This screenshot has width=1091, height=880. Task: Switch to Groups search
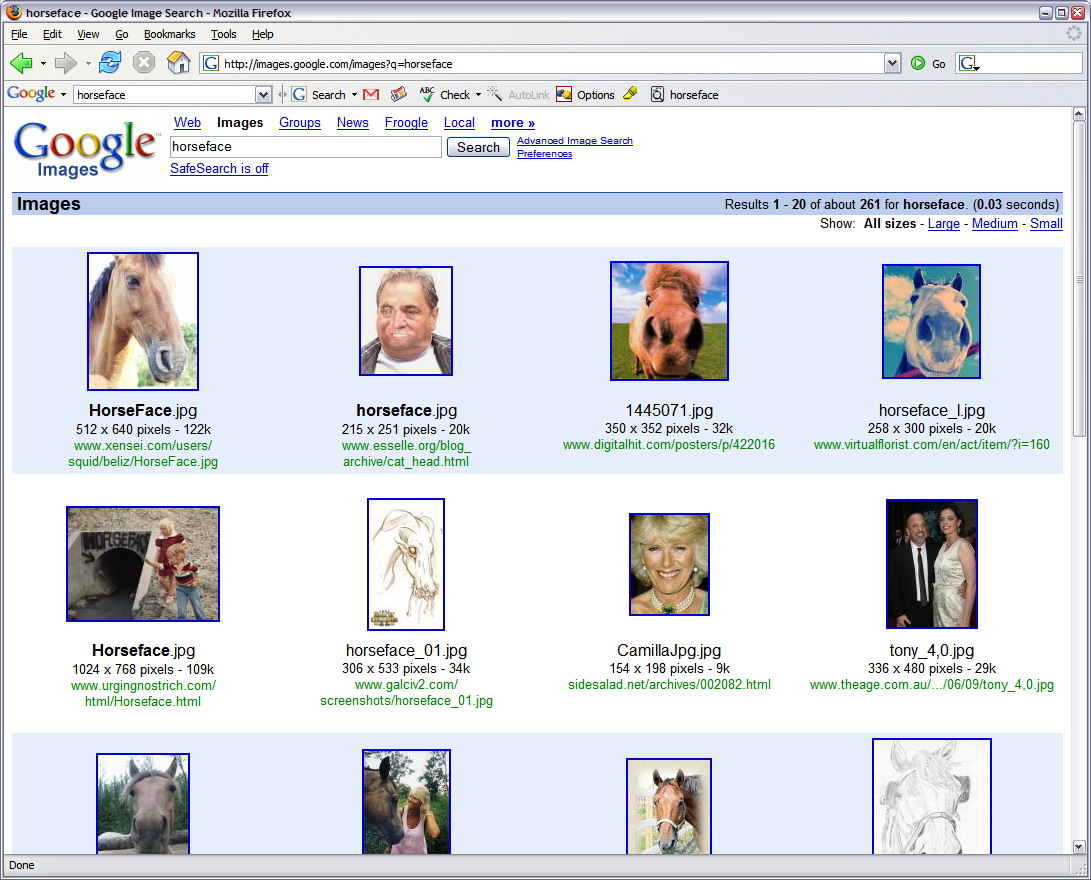pyautogui.click(x=300, y=122)
